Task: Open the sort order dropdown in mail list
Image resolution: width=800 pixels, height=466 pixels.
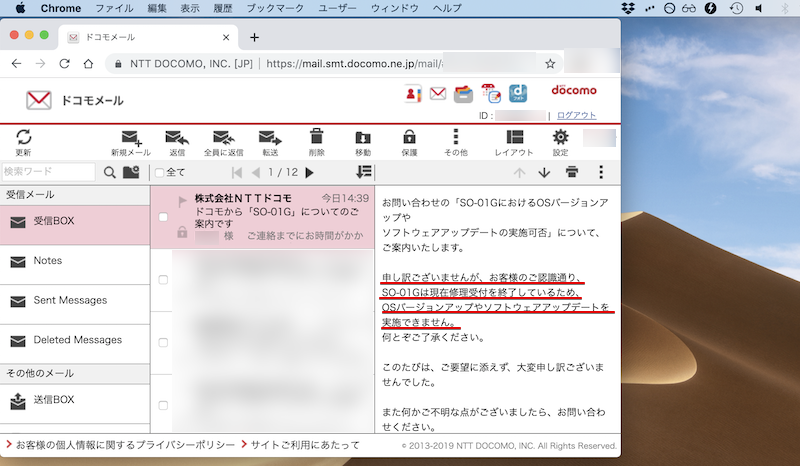Action: [364, 172]
